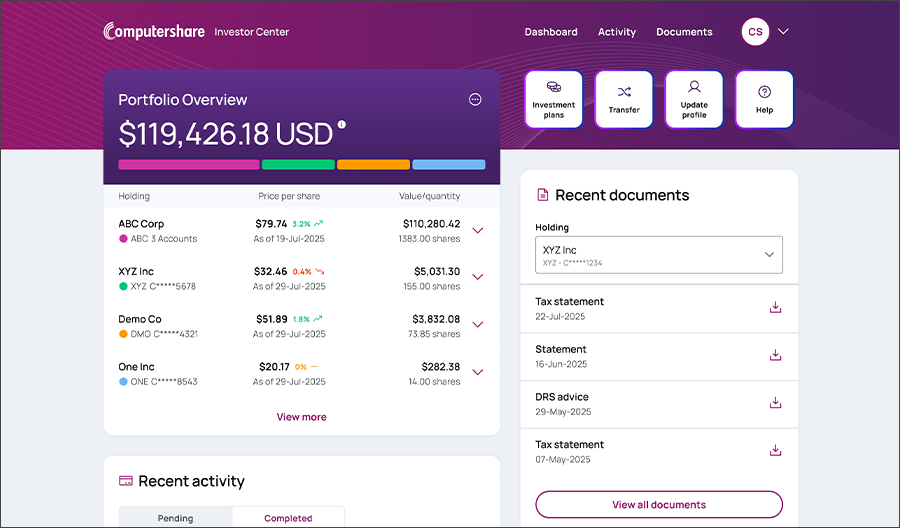
Task: Expand the One Inc holding row
Action: [x=478, y=372]
